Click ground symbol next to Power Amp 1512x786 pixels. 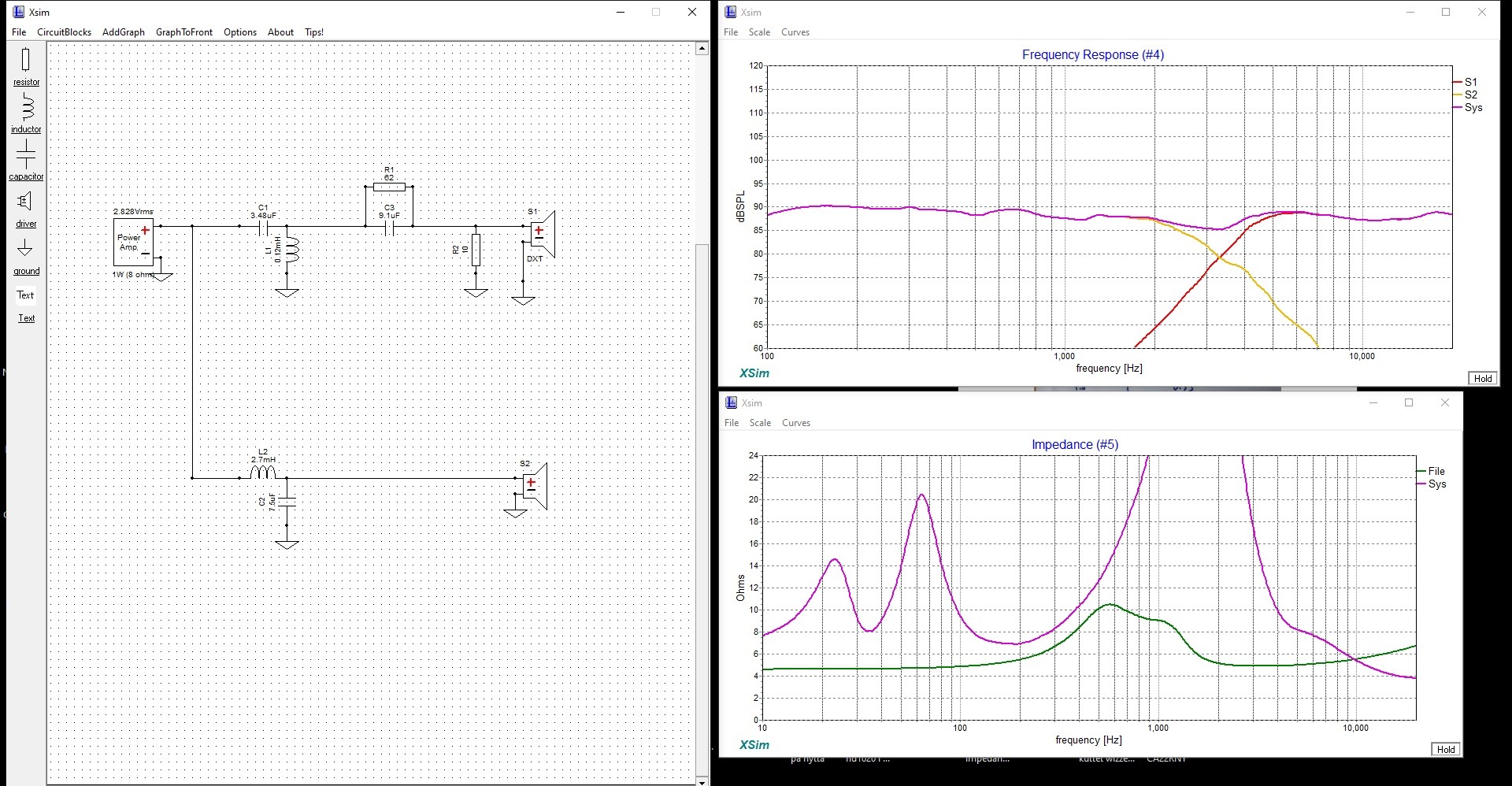point(161,276)
